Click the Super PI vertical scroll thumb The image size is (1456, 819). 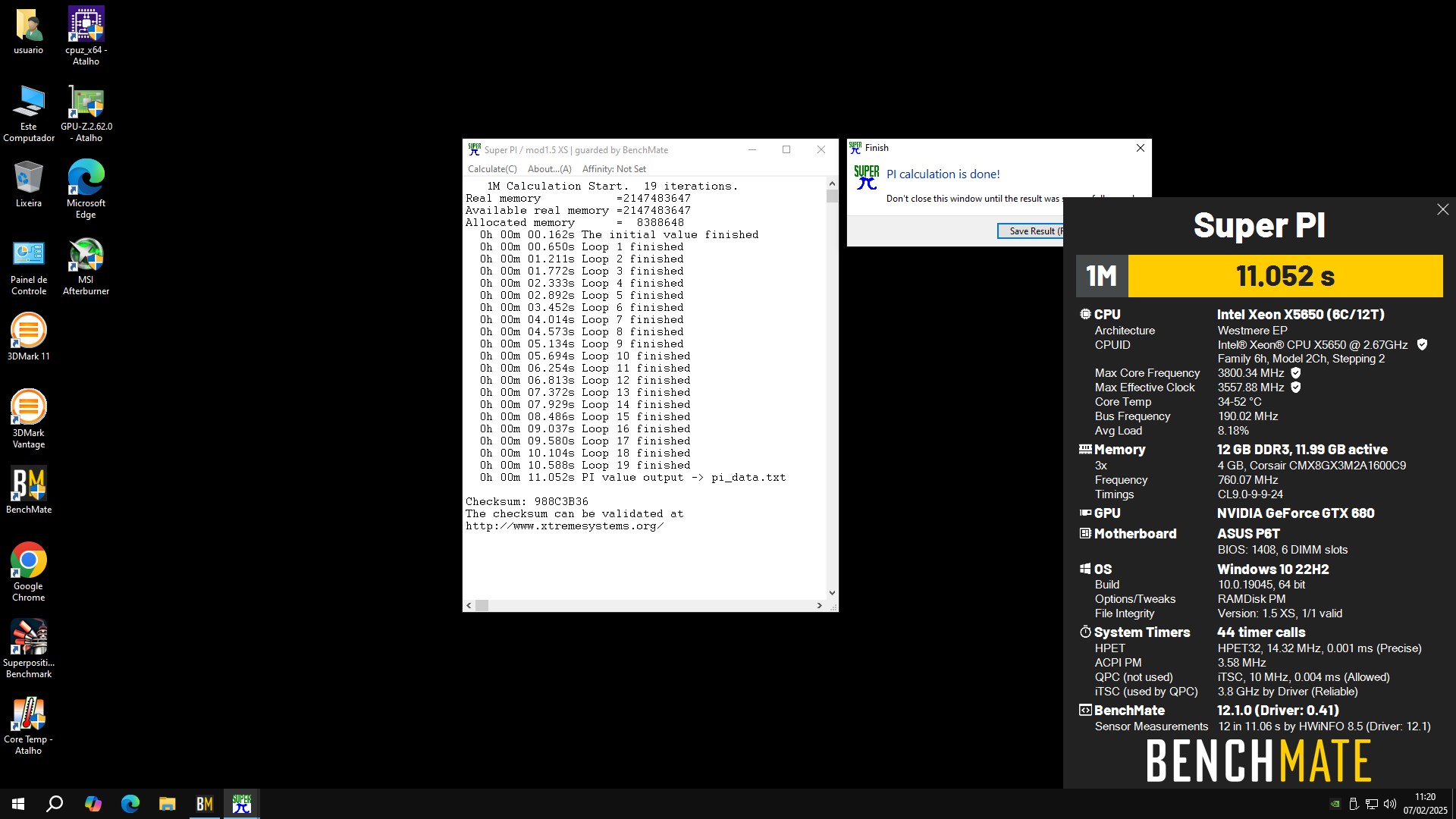(832, 196)
